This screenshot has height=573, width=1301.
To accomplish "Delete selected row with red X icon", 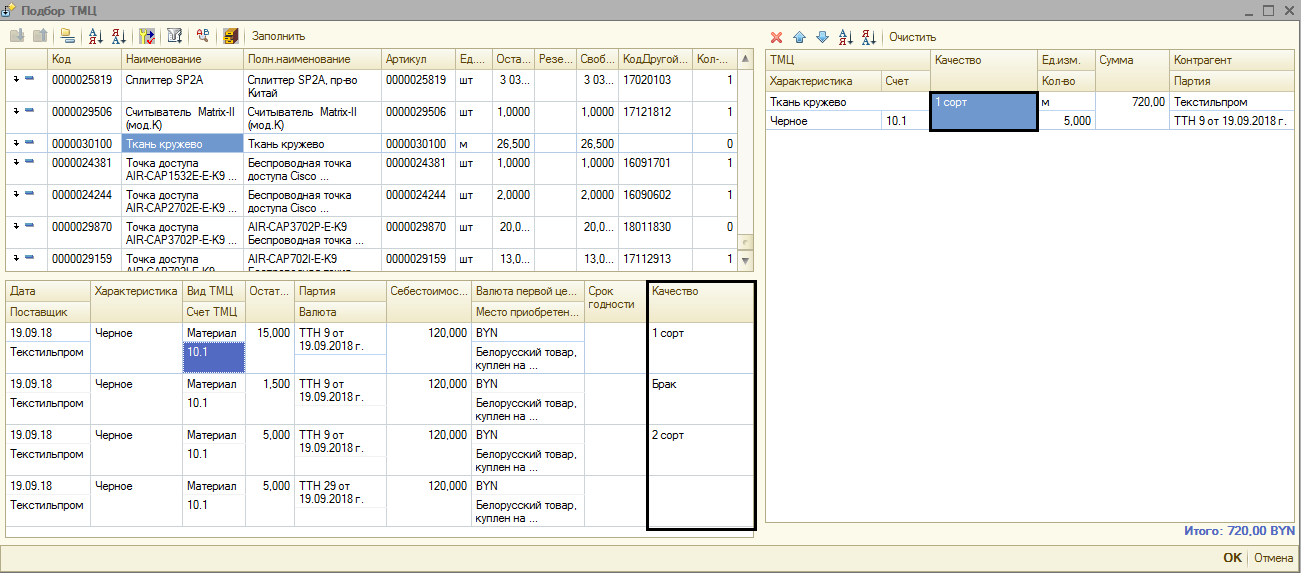I will point(776,37).
